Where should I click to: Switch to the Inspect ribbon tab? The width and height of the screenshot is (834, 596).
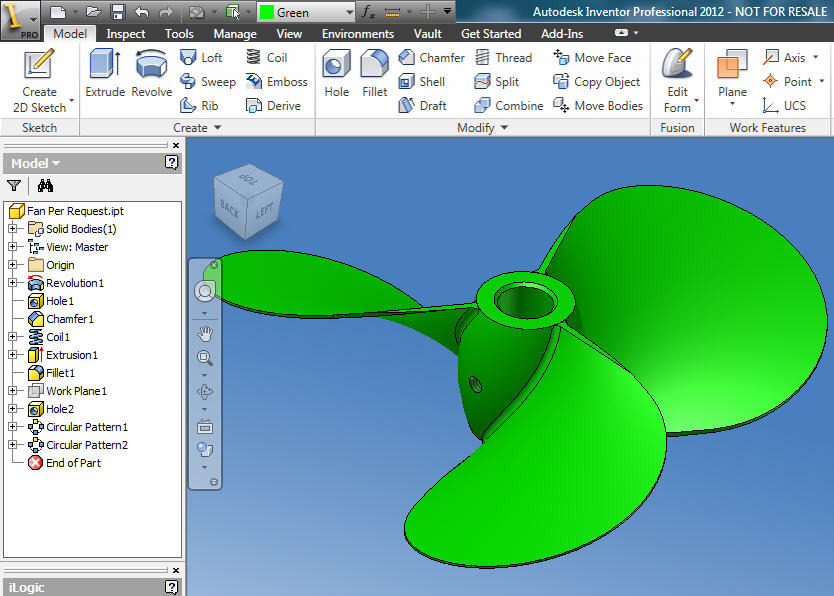tap(126, 33)
